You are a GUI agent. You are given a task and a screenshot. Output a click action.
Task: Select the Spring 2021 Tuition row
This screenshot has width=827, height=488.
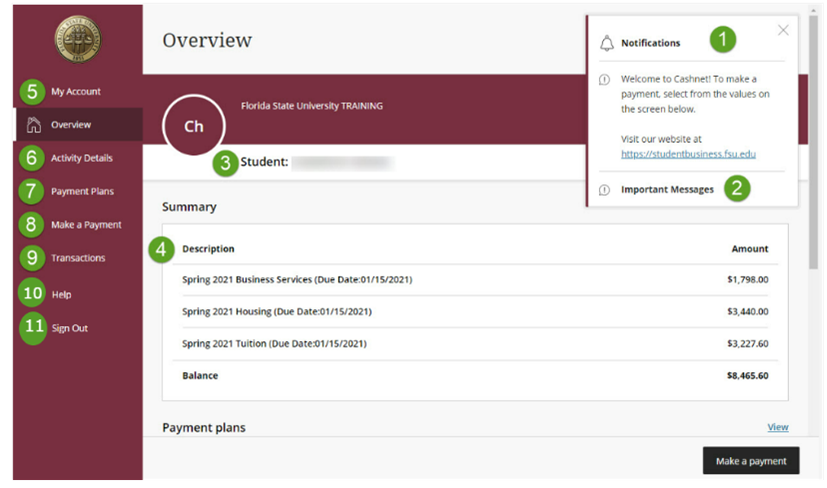pyautogui.click(x=475, y=343)
